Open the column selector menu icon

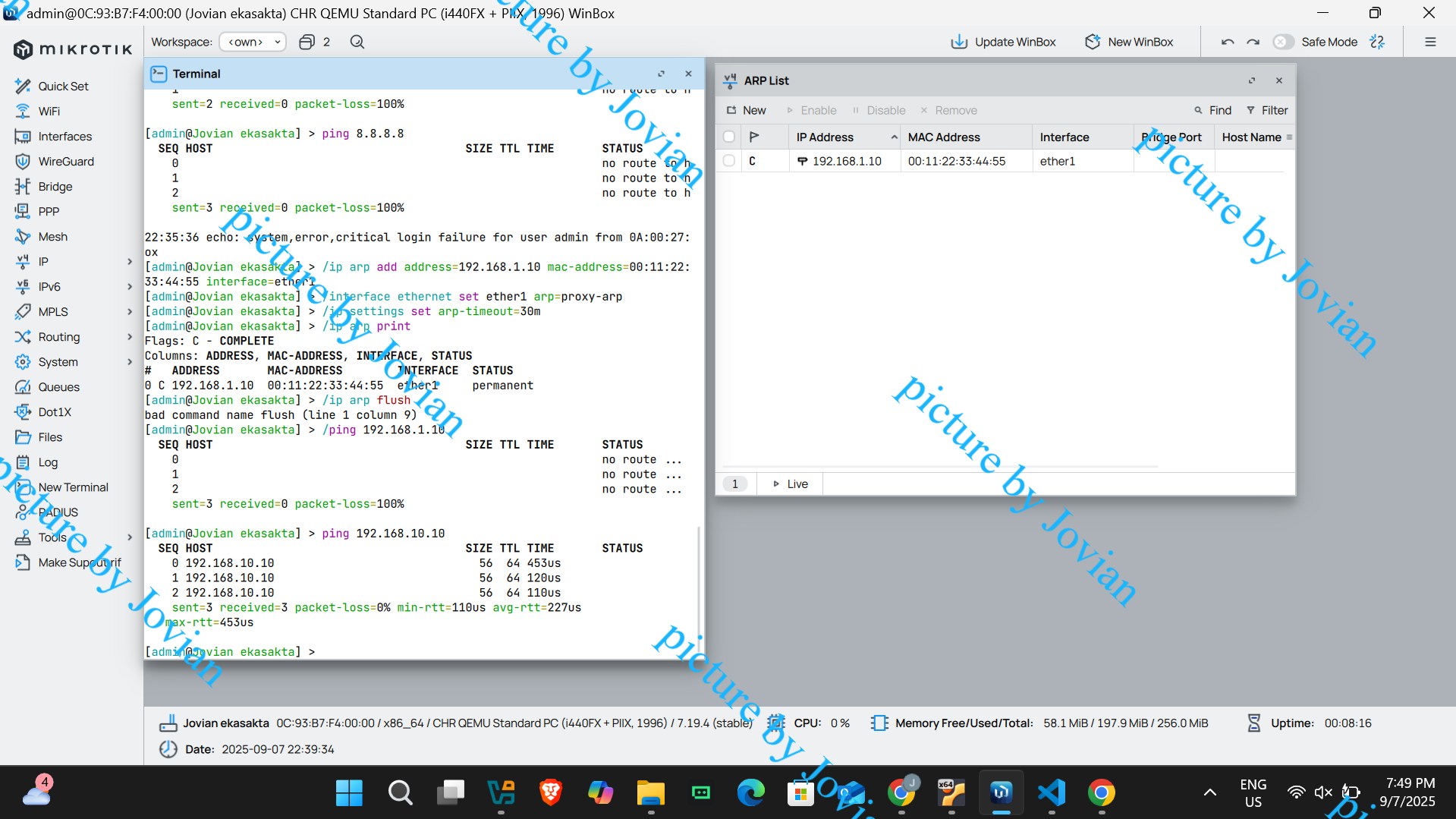[1289, 137]
